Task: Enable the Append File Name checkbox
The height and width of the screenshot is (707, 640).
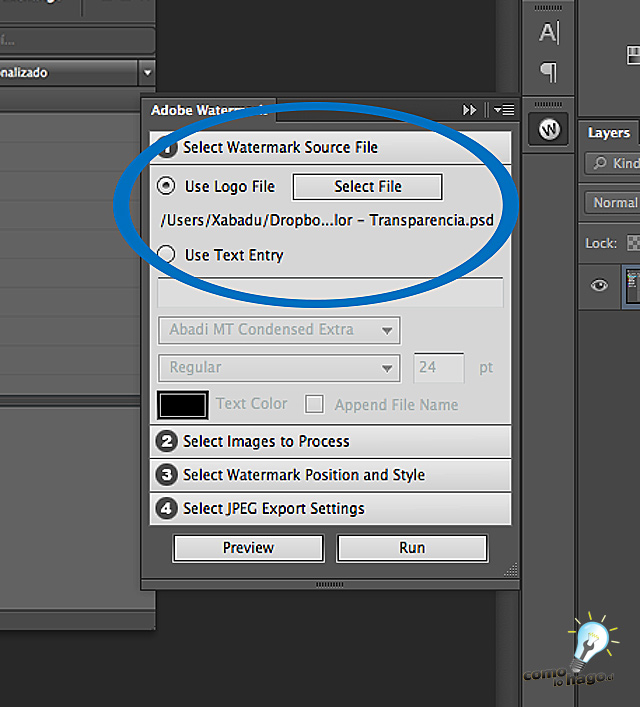Action: coord(315,404)
